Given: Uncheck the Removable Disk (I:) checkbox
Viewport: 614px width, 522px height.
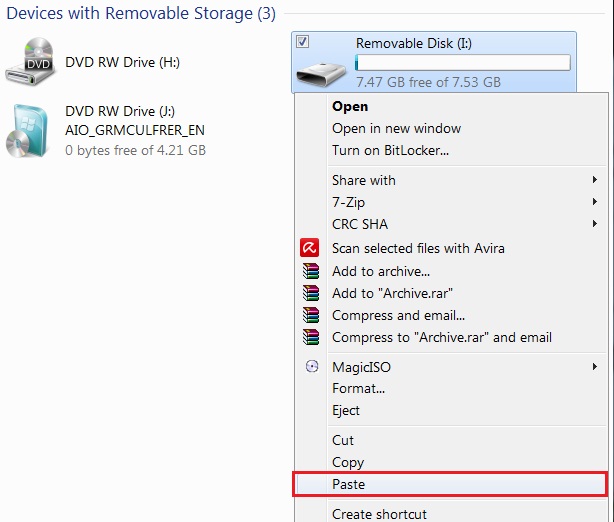Looking at the screenshot, I should point(302,42).
